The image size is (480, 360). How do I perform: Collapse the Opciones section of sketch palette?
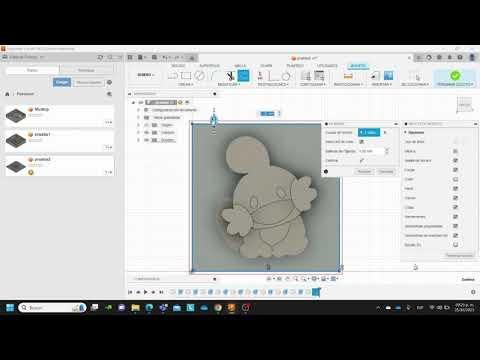pyautogui.click(x=406, y=132)
